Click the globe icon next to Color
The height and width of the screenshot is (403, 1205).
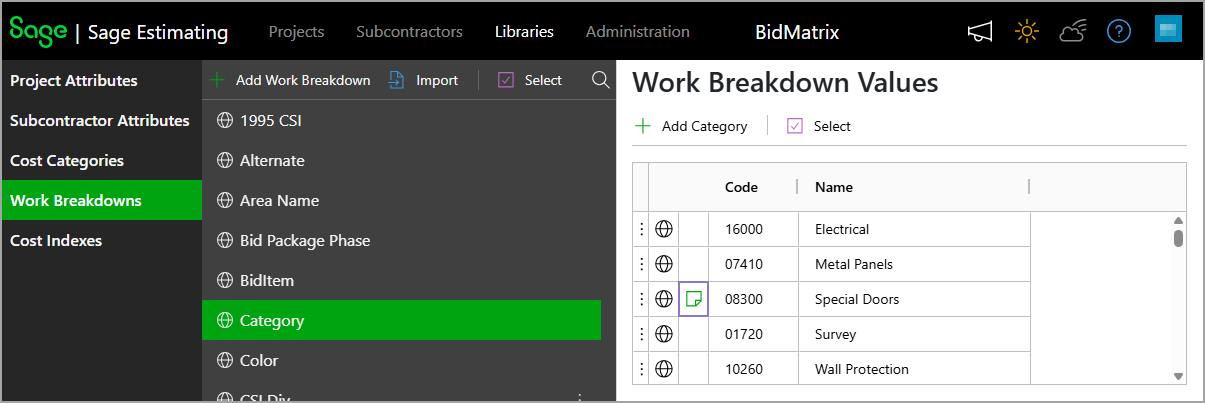pos(225,361)
